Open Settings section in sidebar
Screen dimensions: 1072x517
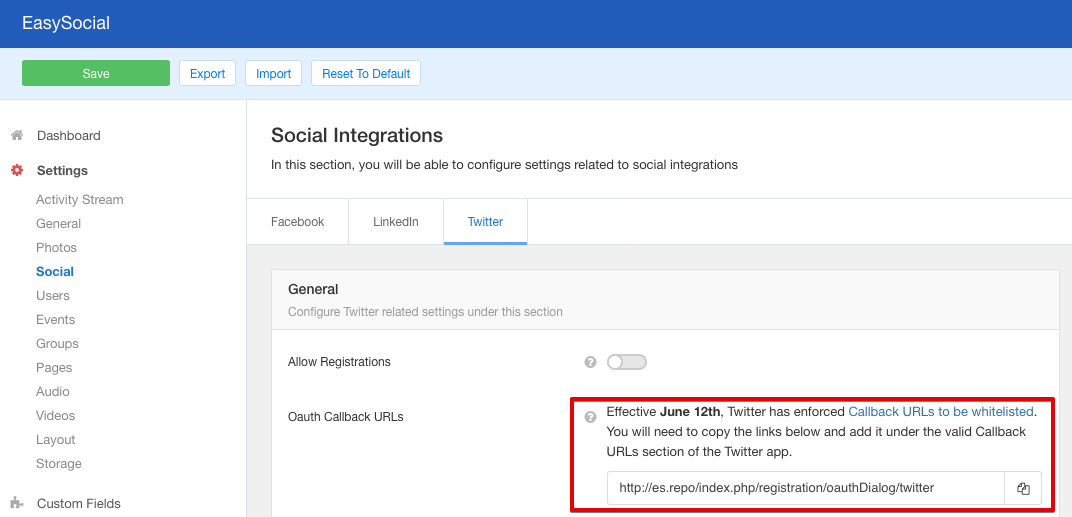[62, 170]
